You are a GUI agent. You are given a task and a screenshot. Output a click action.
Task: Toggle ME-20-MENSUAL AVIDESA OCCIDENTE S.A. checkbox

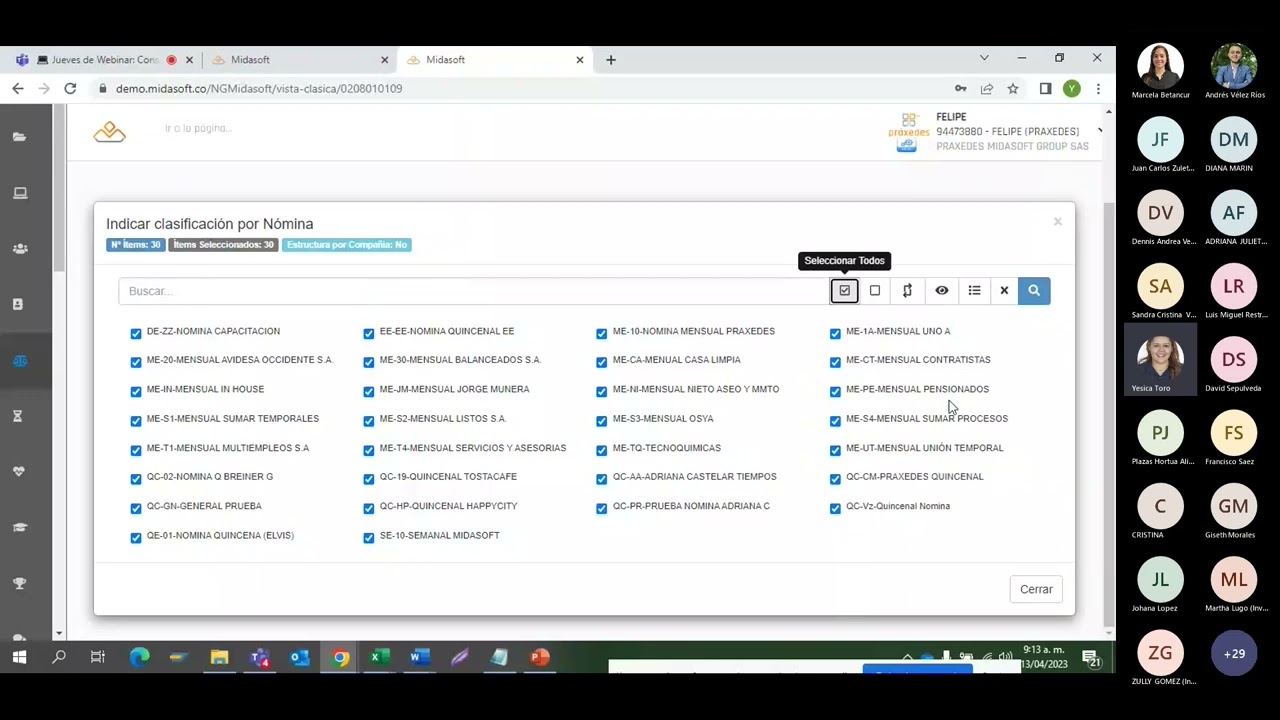click(x=136, y=362)
